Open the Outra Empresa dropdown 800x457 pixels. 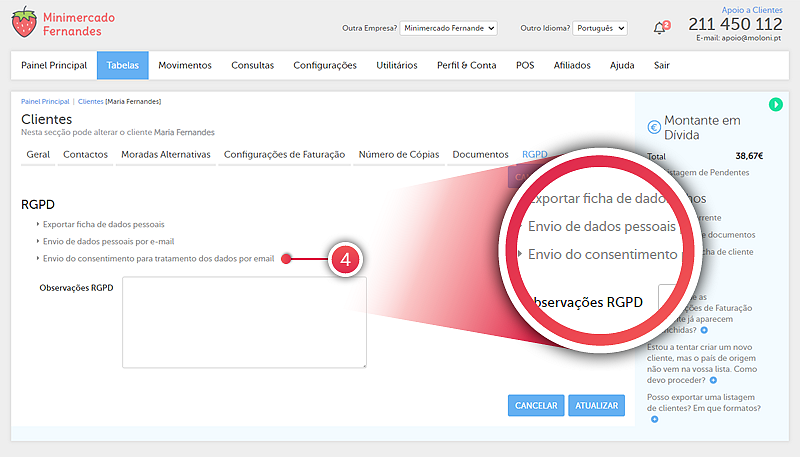pos(448,28)
